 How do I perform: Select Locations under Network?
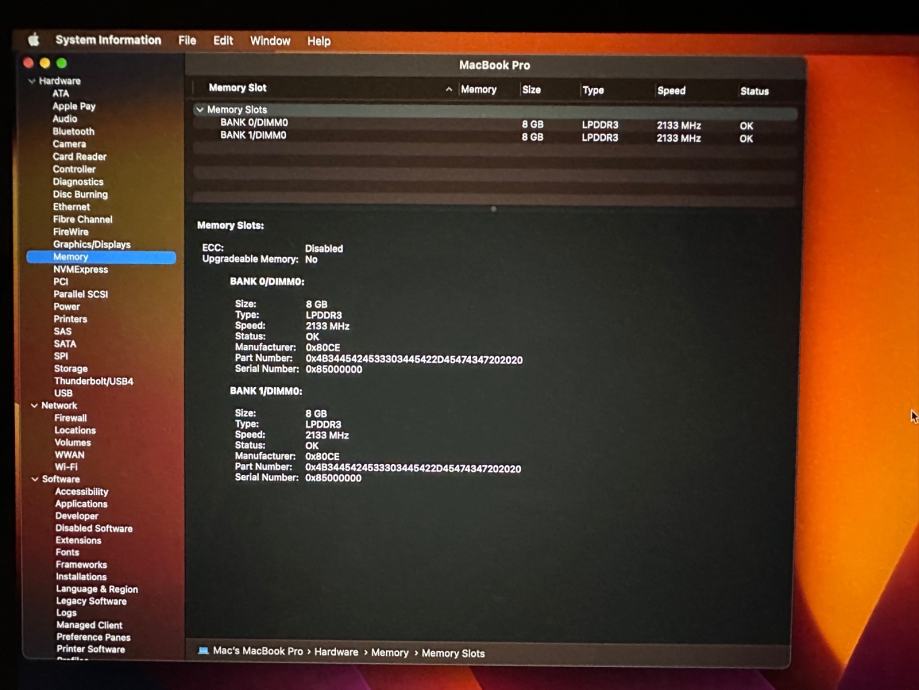coord(75,430)
